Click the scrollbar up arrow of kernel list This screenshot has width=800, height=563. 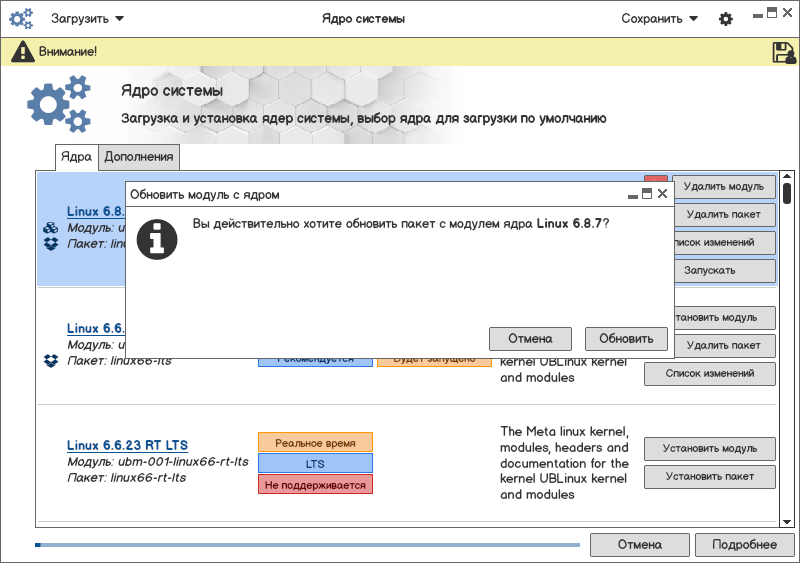(787, 177)
